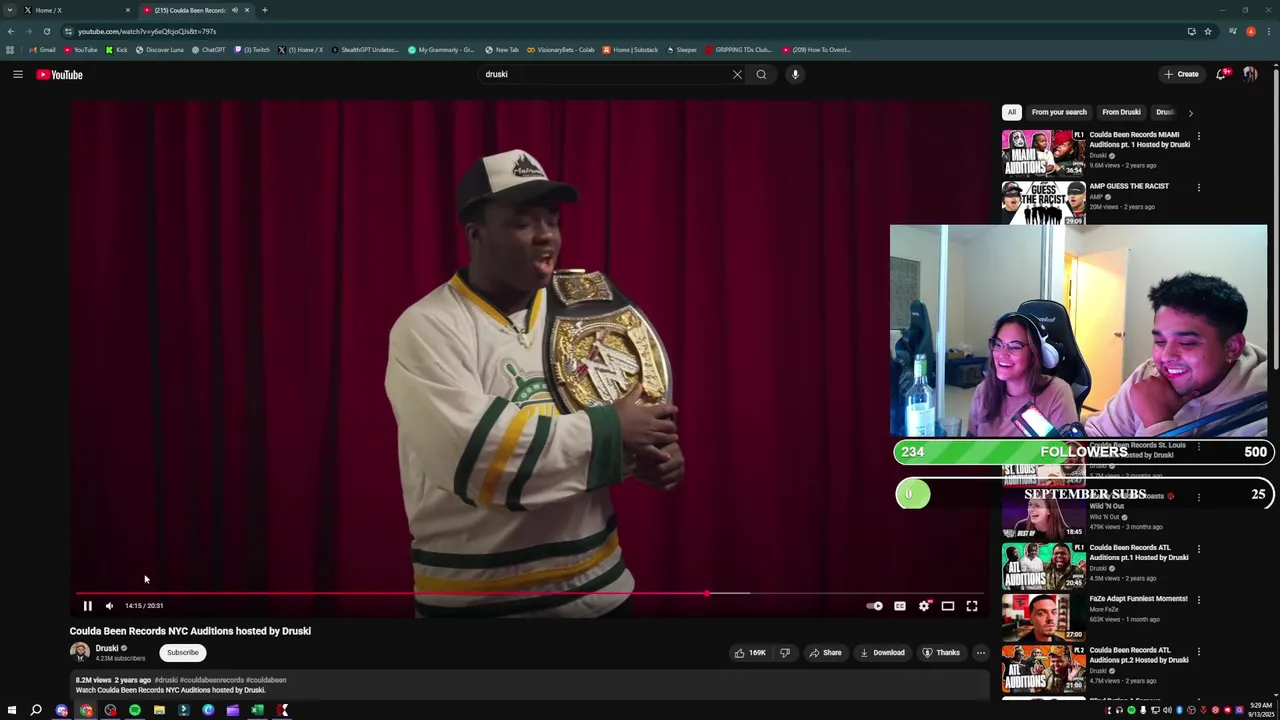Open the Windows Start menu

(12, 710)
